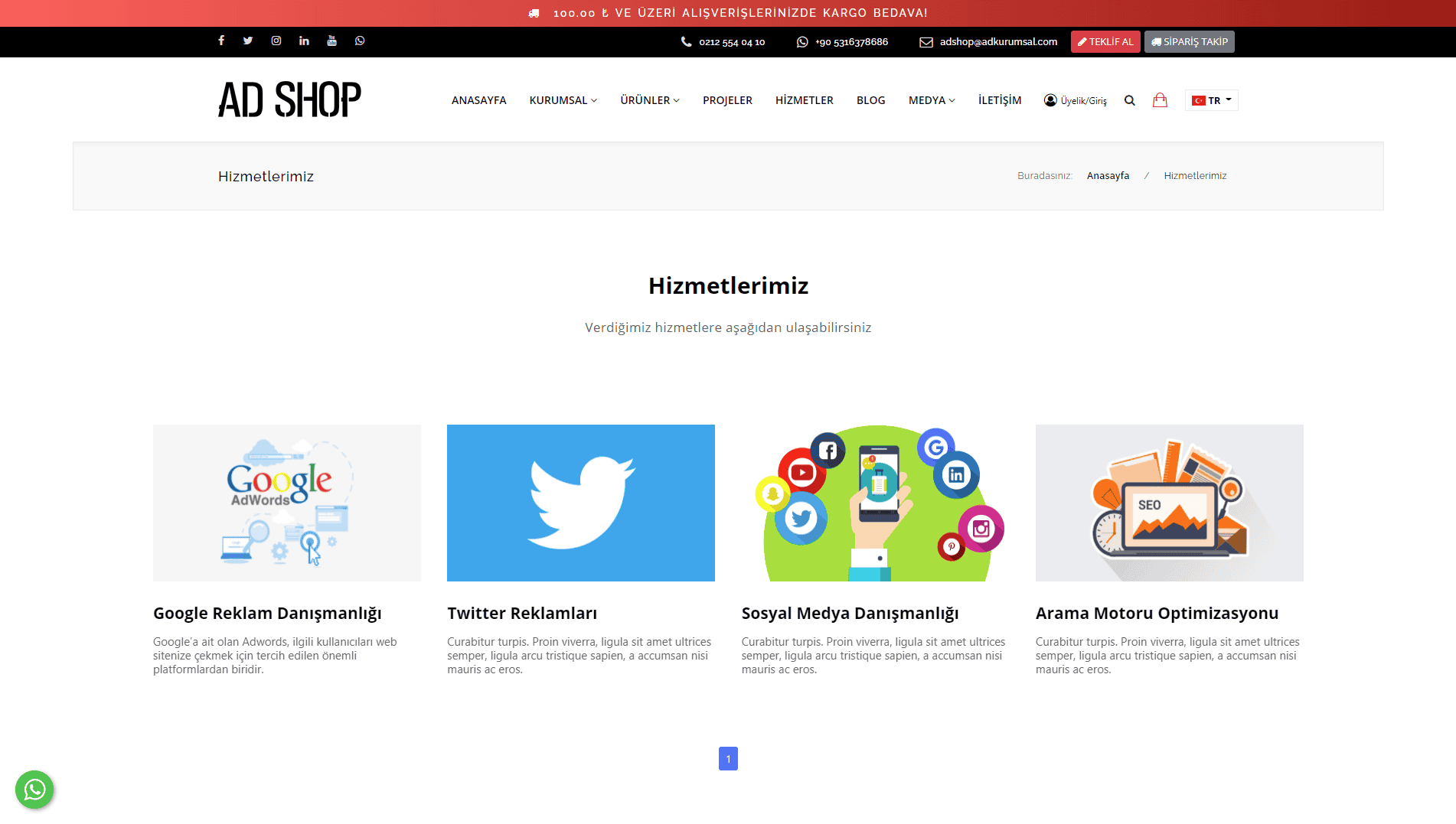Image resolution: width=1456 pixels, height=824 pixels.
Task: Open Google Reklam Danışmanlığı title
Action: pyautogui.click(x=267, y=614)
